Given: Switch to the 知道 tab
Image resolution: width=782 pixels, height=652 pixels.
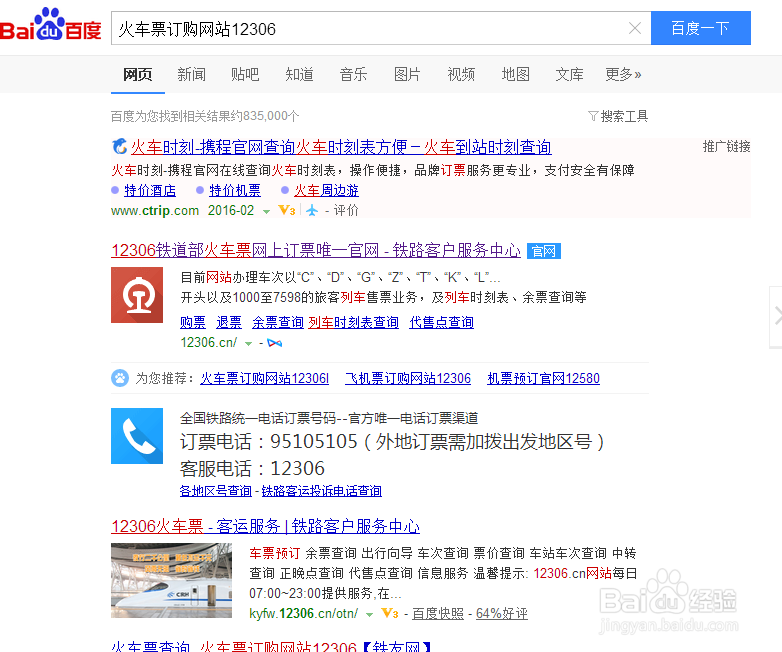Looking at the screenshot, I should click(x=299, y=74).
